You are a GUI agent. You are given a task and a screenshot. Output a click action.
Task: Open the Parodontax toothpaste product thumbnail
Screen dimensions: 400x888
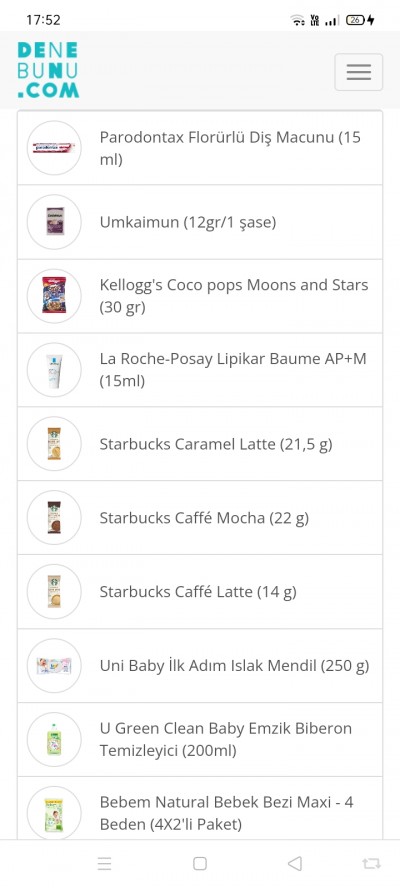[54, 148]
